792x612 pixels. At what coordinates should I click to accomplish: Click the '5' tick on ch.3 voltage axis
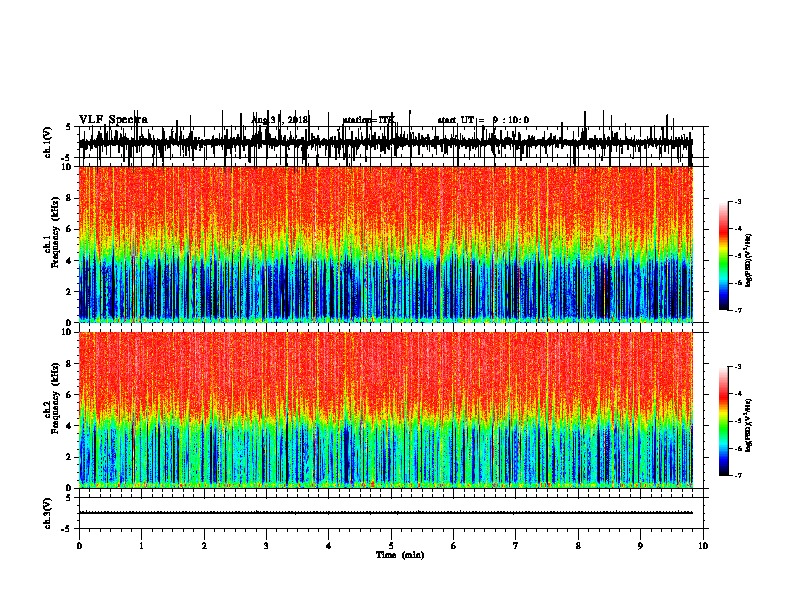[68, 498]
